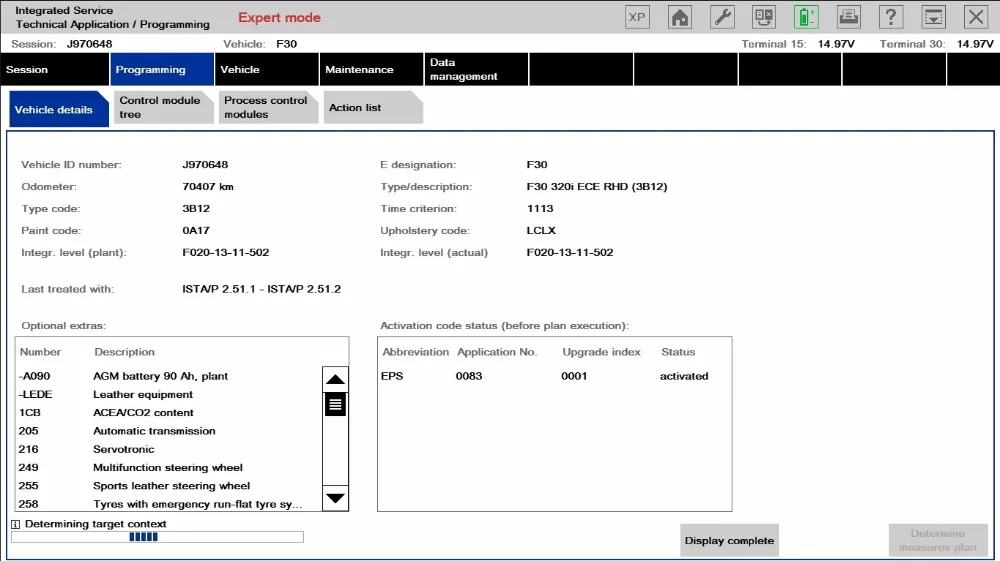Click the Terminal 30 voltage 14.97V
The height and width of the screenshot is (561, 1000).
pos(975,44)
